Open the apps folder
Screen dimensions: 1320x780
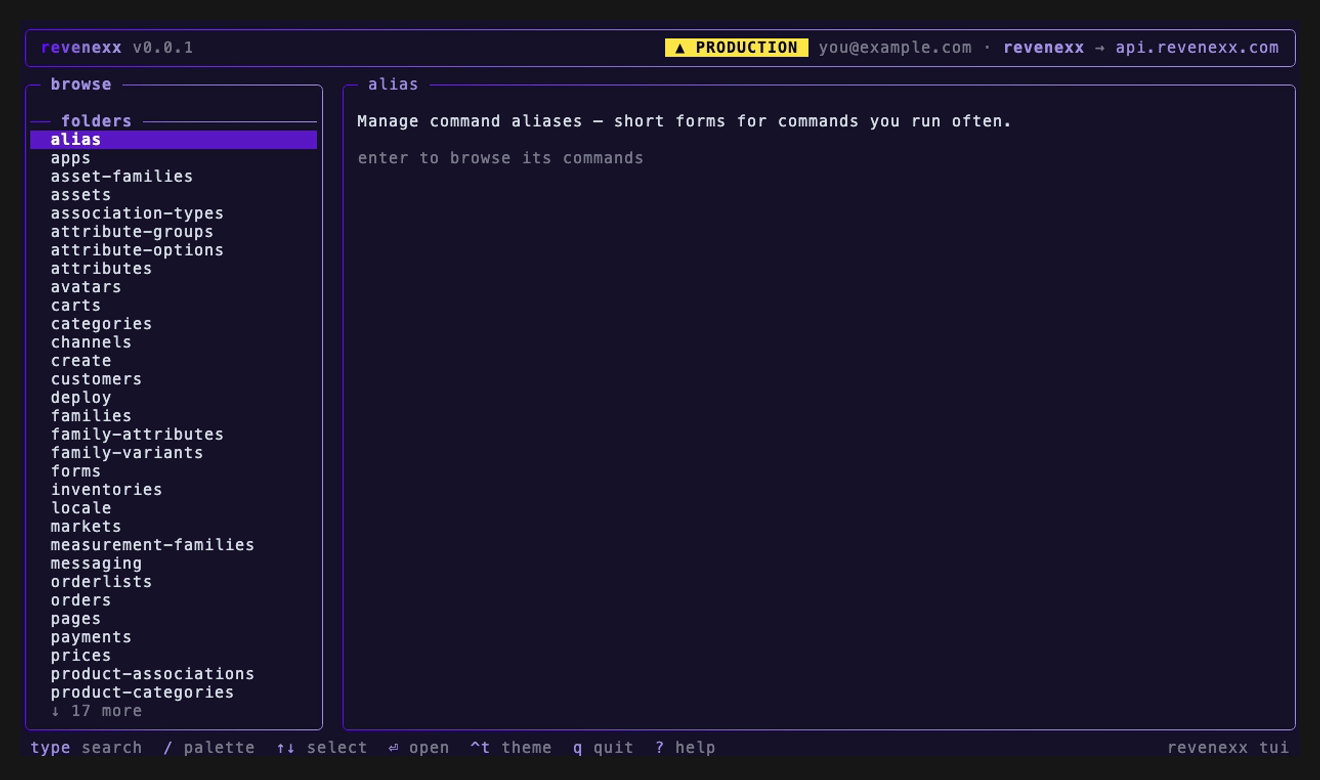pyautogui.click(x=173, y=158)
